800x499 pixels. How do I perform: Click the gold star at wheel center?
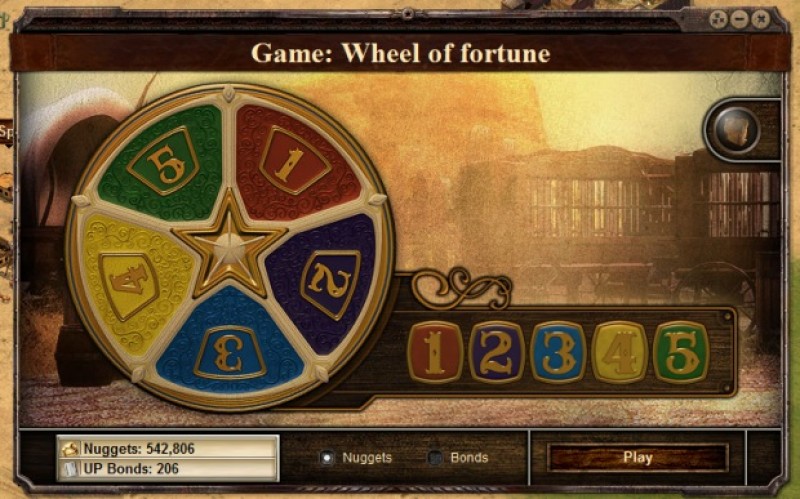[x=230, y=244]
